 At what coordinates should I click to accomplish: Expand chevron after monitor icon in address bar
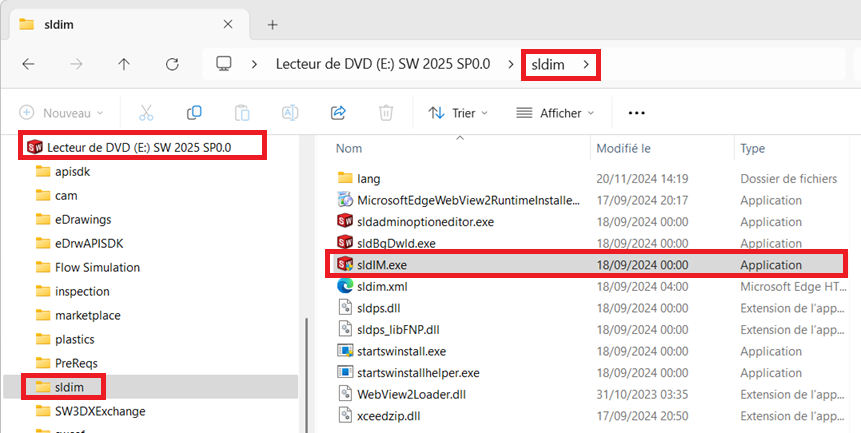coord(254,65)
